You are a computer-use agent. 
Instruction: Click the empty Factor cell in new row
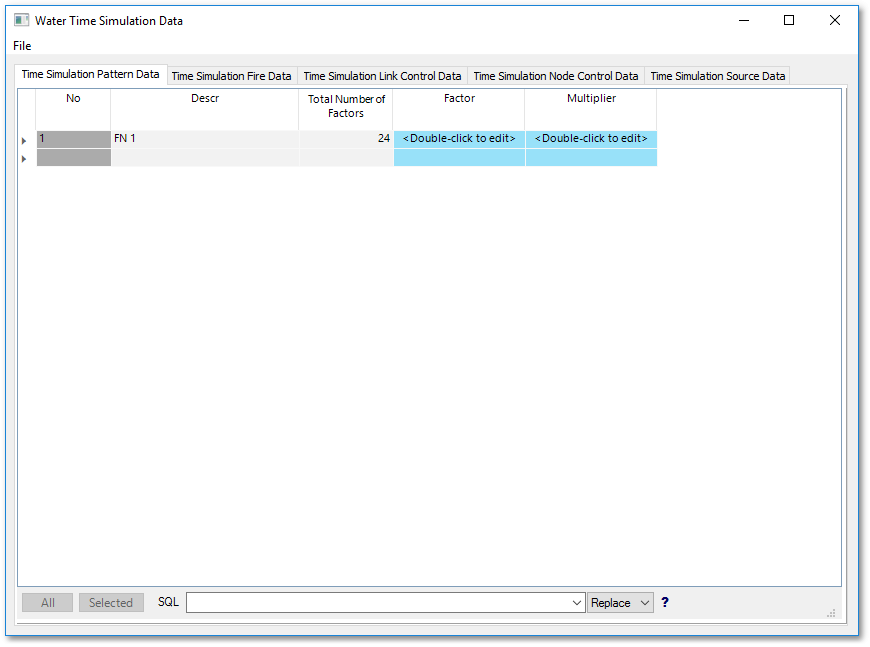pos(459,158)
